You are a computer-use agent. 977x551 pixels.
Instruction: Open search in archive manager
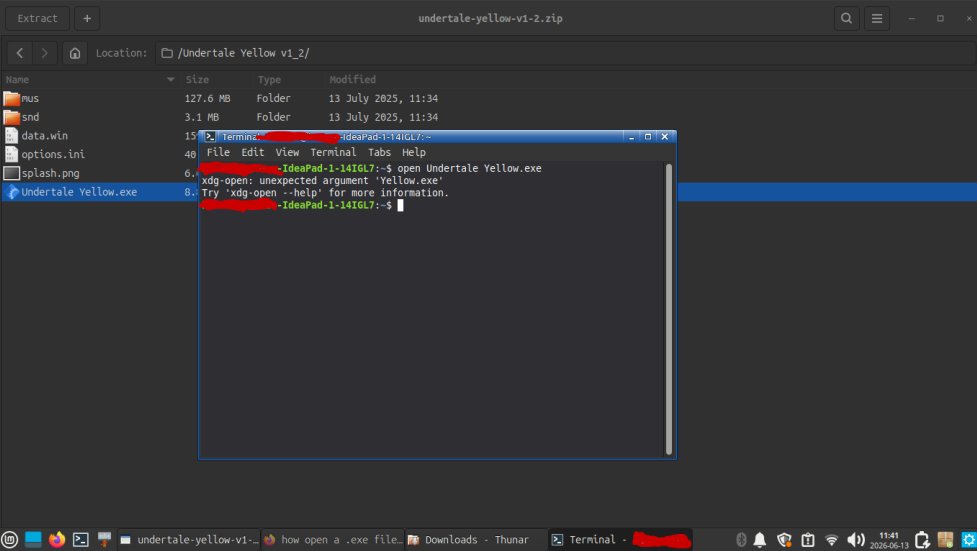(846, 19)
